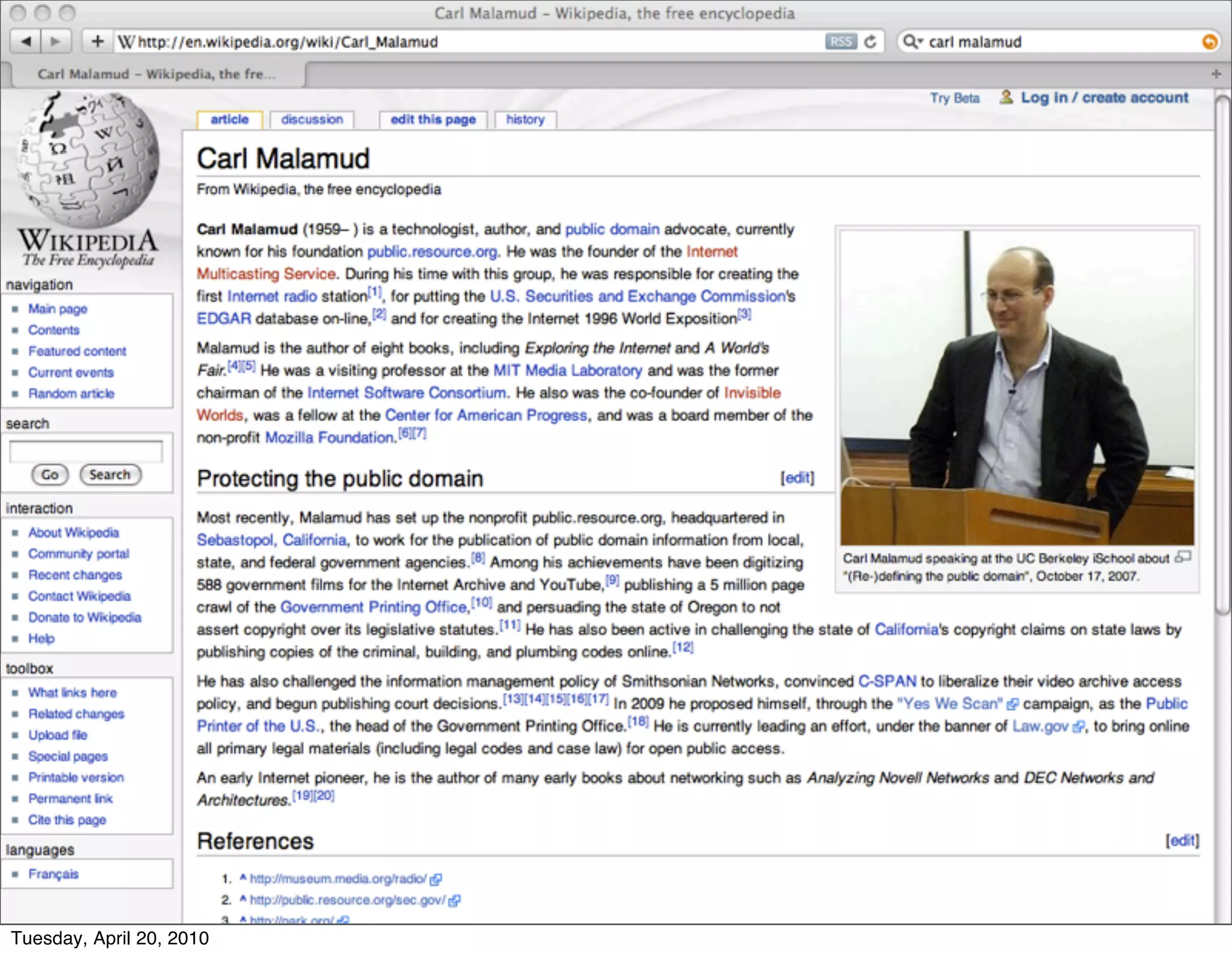Click the Wikipedia sidebar search input field

coord(86,451)
